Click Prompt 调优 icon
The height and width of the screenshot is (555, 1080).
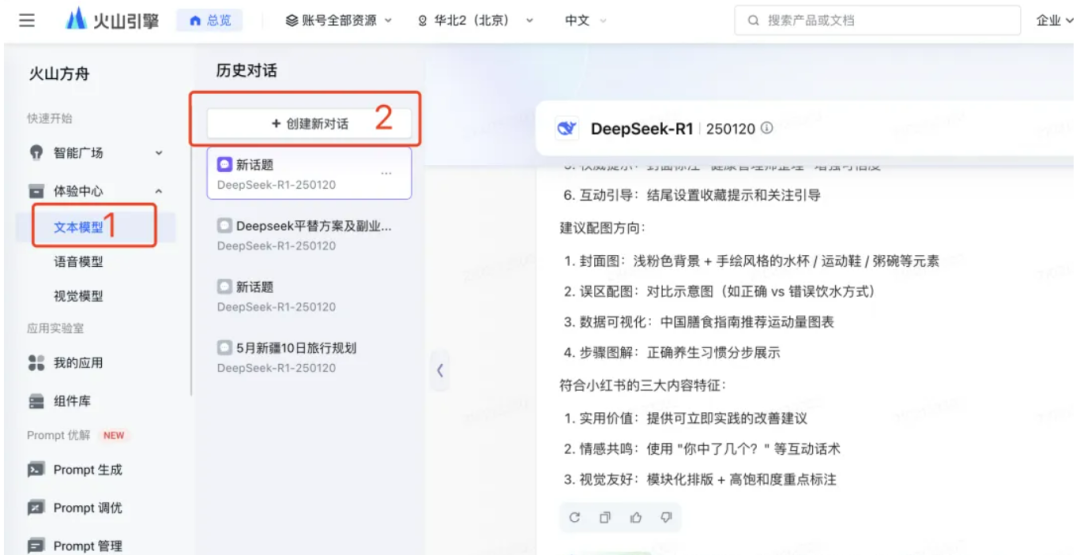click(36, 508)
